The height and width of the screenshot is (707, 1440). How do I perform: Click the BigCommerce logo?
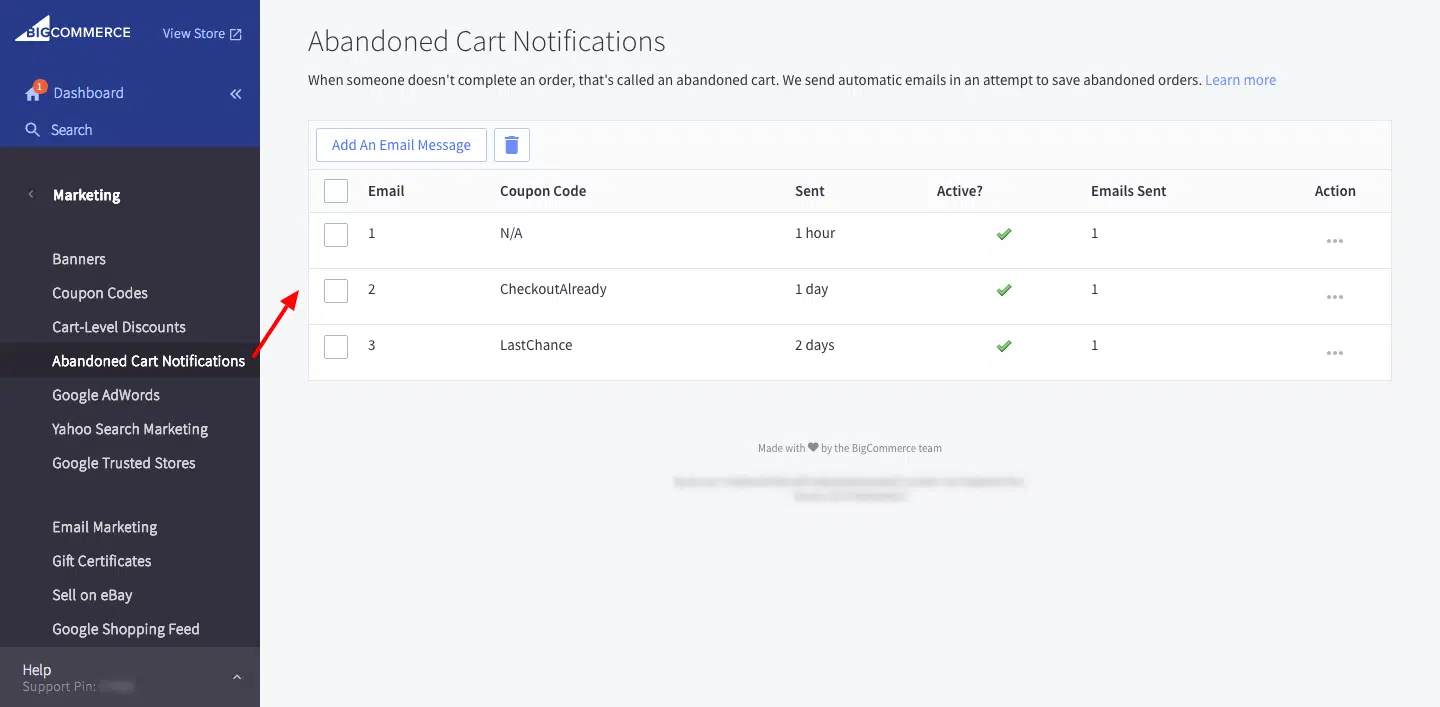point(72,33)
